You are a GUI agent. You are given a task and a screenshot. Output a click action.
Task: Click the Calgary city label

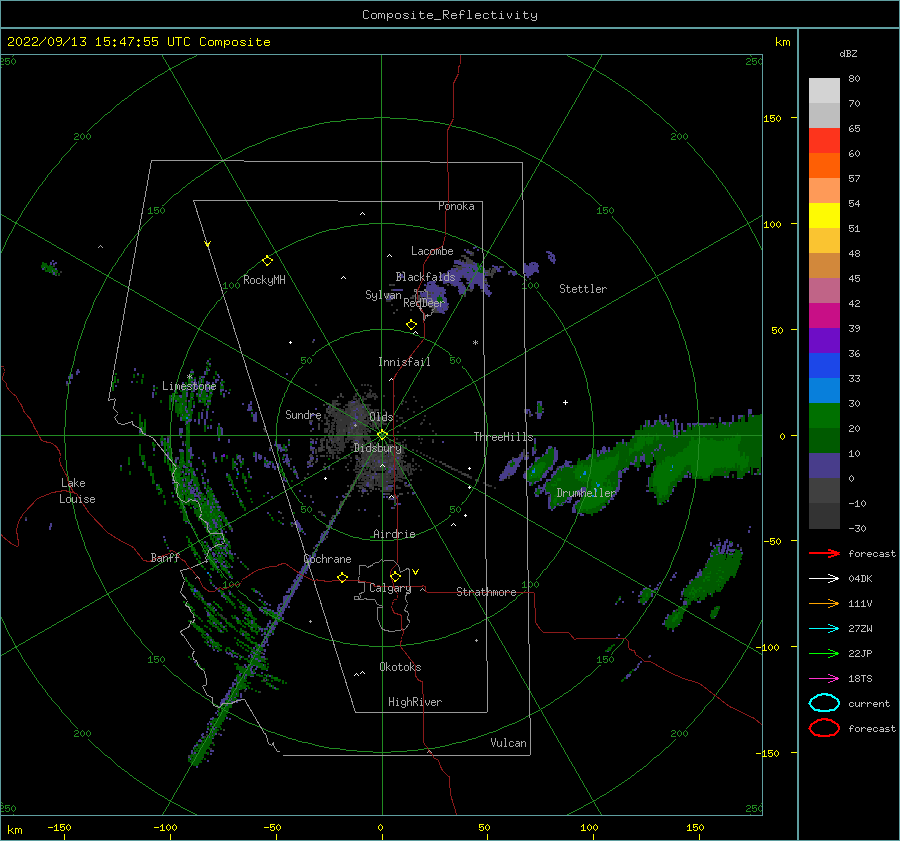pos(390,588)
